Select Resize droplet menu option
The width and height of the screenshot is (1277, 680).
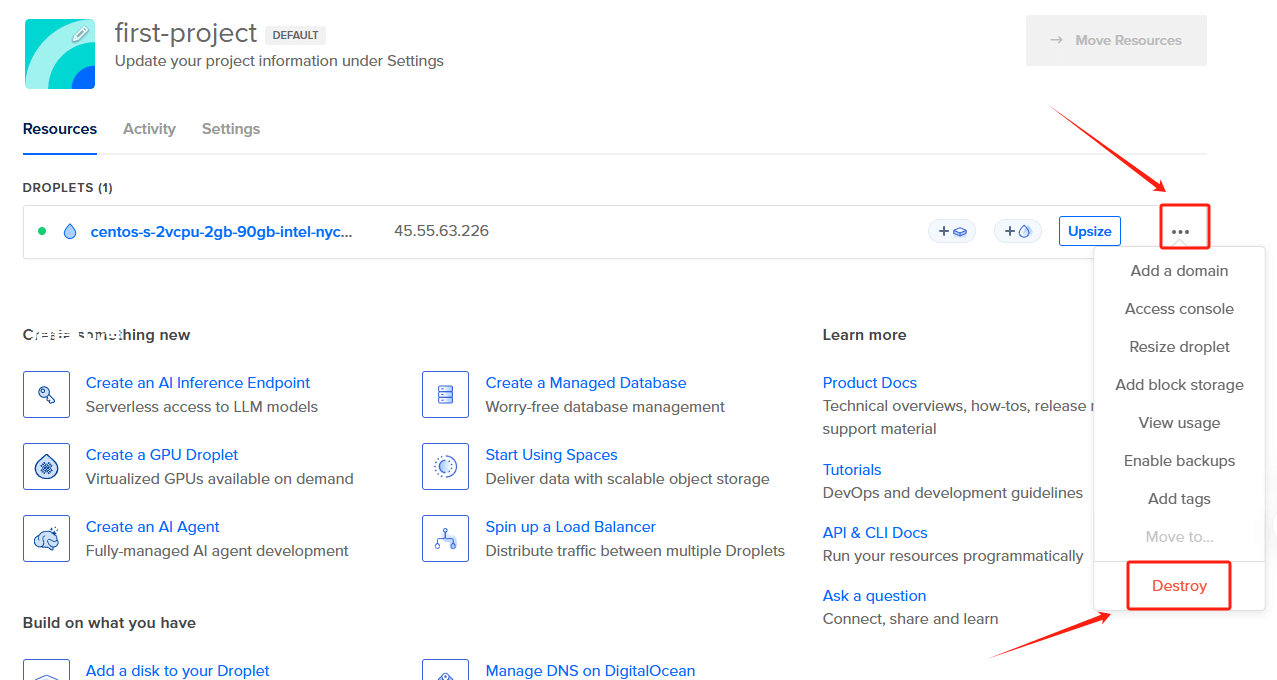pyautogui.click(x=1179, y=347)
